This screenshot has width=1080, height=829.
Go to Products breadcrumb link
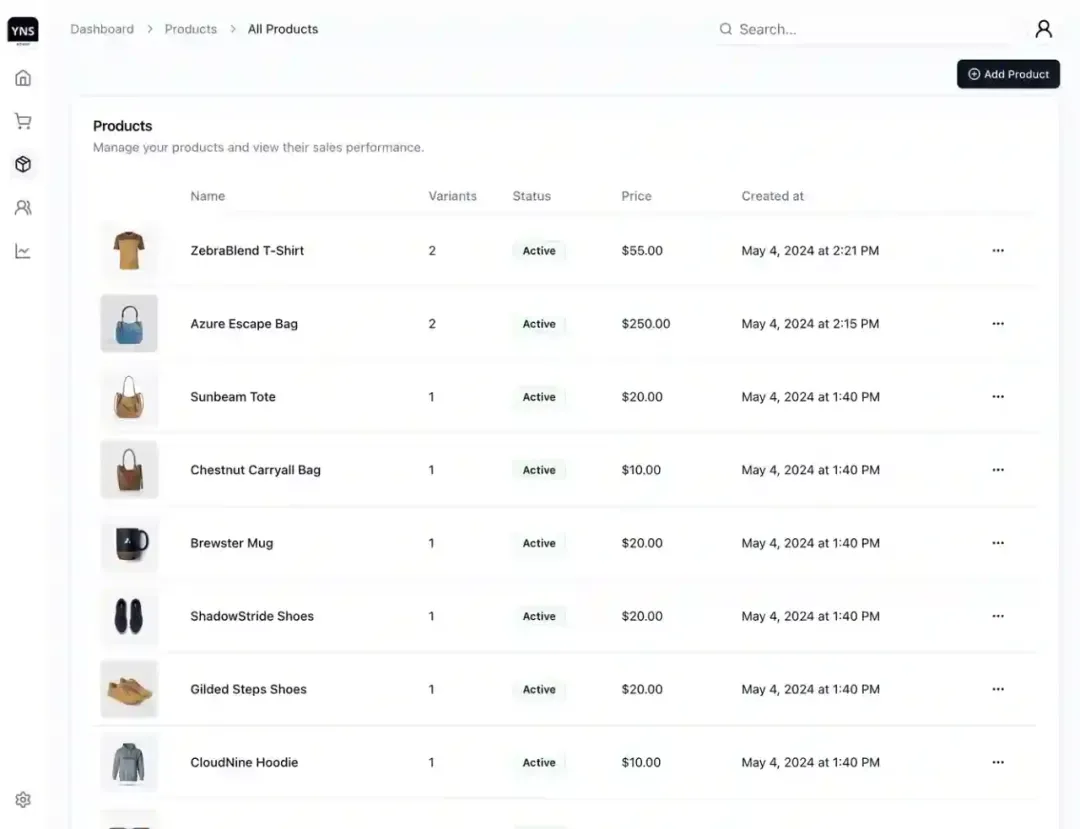[191, 29]
